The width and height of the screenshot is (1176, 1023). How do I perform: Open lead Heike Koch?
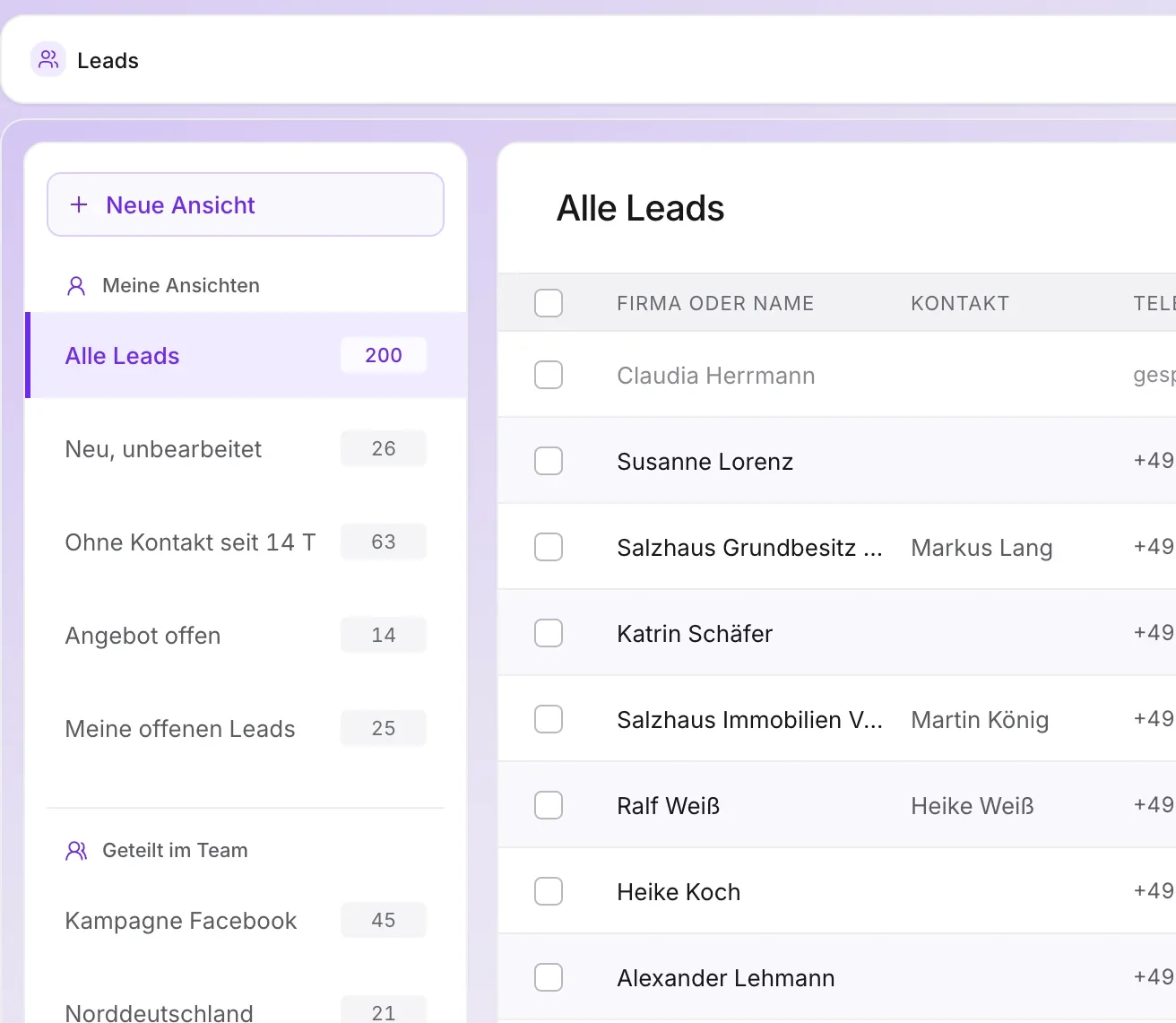pyautogui.click(x=679, y=891)
